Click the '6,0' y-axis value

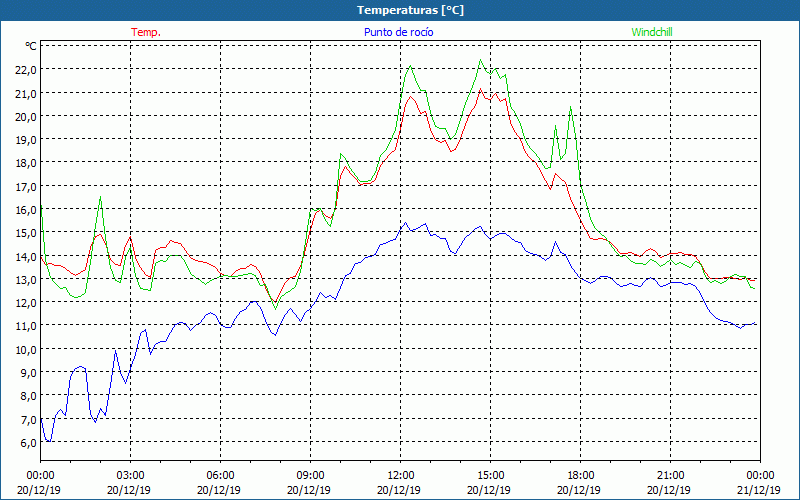coord(29,443)
